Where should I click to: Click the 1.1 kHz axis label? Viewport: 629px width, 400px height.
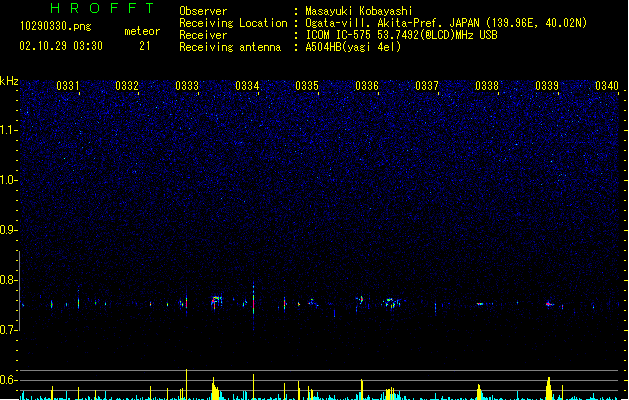point(9,130)
